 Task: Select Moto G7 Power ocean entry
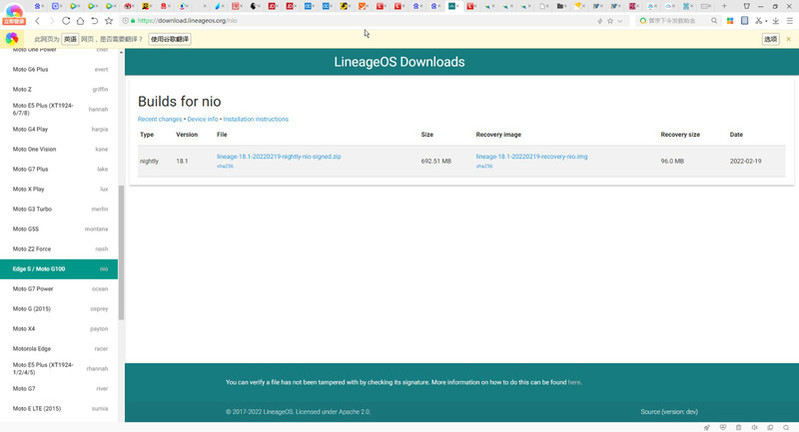(59, 289)
